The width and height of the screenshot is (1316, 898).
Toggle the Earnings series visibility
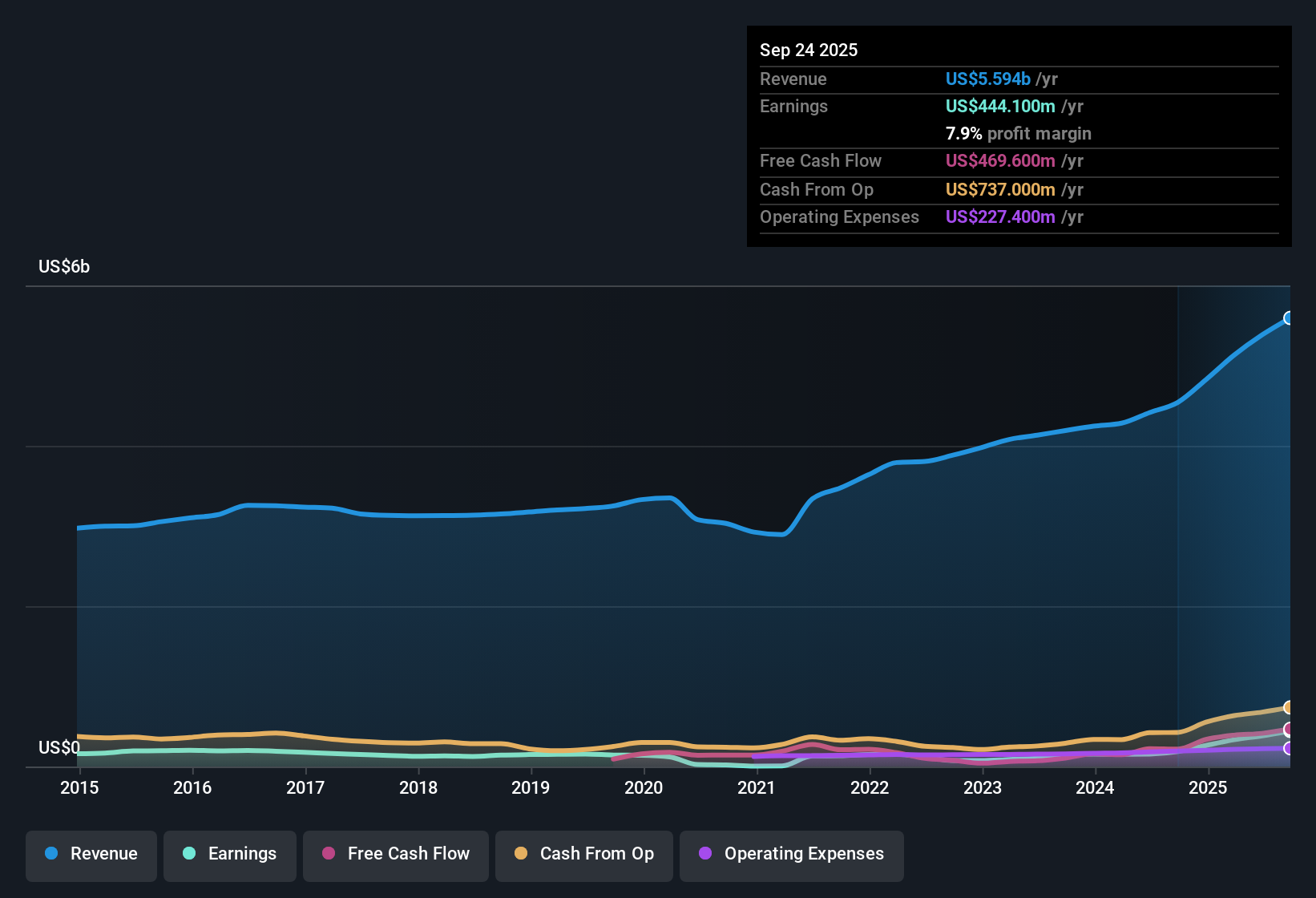pyautogui.click(x=230, y=856)
